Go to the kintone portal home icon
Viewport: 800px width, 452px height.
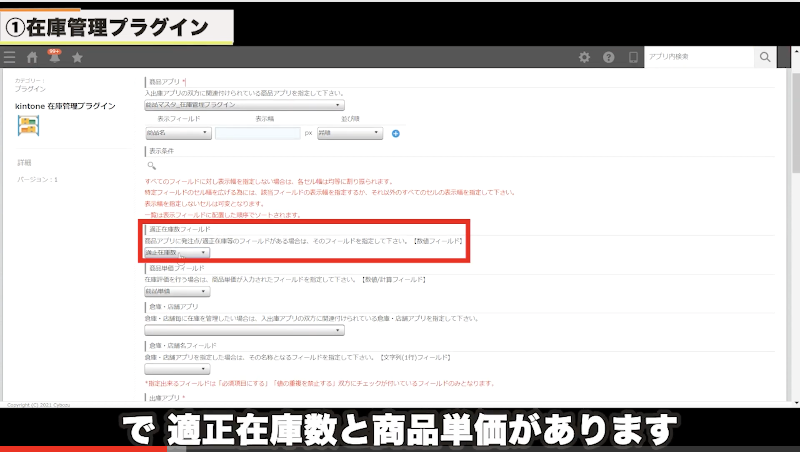(x=32, y=58)
